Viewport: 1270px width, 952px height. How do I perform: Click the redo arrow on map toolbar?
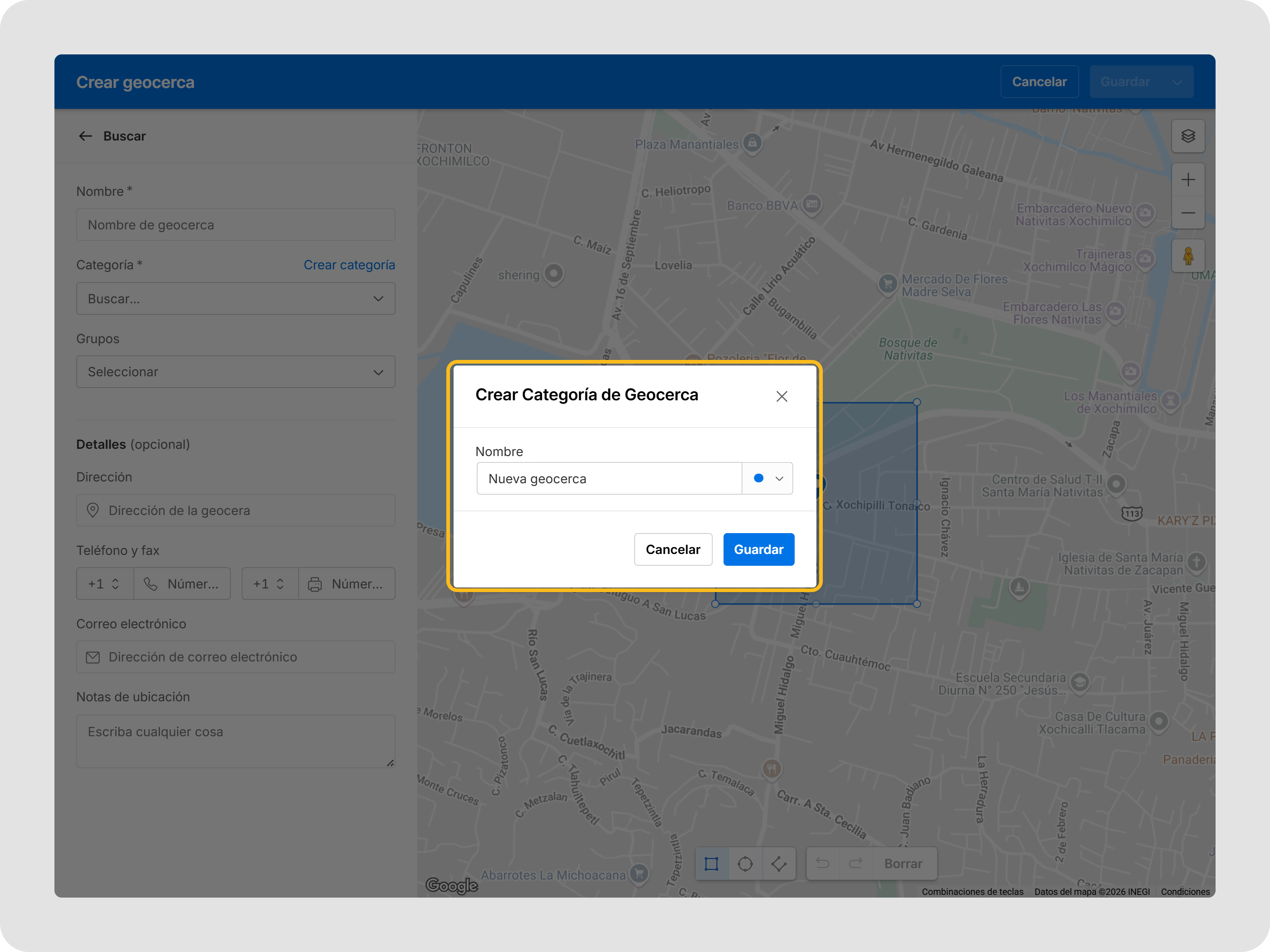855,864
